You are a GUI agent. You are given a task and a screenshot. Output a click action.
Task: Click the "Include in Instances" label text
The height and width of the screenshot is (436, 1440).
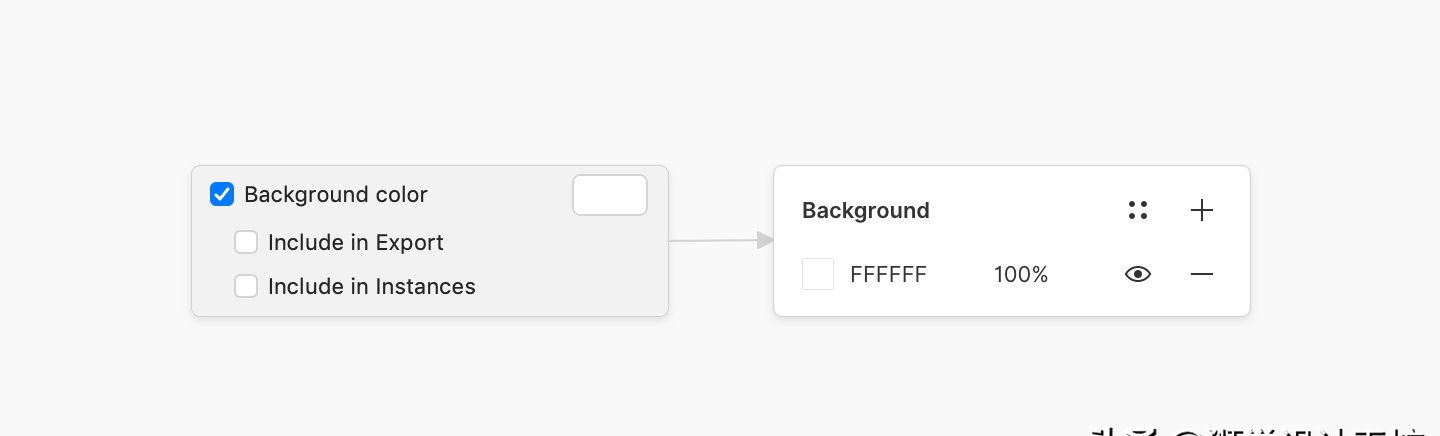[372, 286]
